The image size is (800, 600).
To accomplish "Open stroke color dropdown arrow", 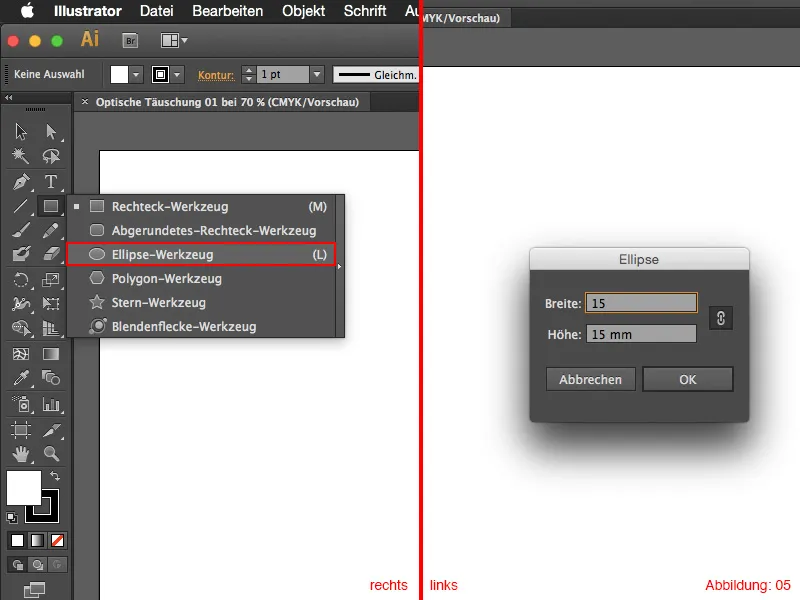I will [177, 74].
